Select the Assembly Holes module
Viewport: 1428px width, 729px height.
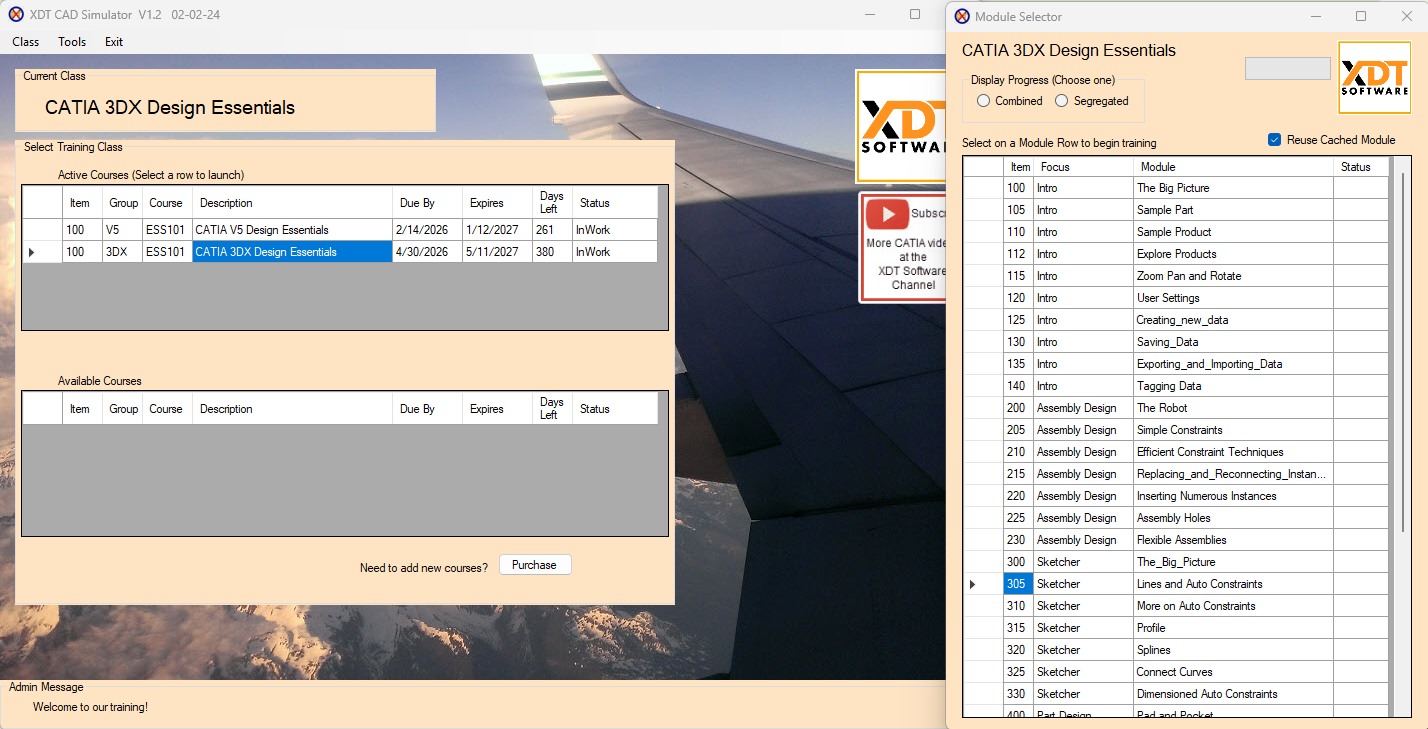[1176, 518]
